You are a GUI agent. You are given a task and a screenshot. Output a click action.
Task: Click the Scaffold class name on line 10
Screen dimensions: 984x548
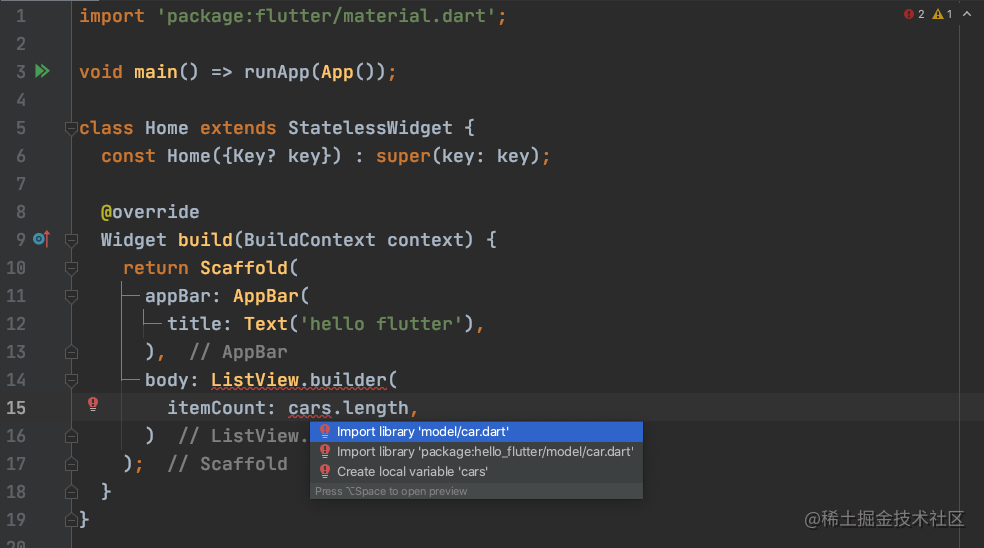244,268
